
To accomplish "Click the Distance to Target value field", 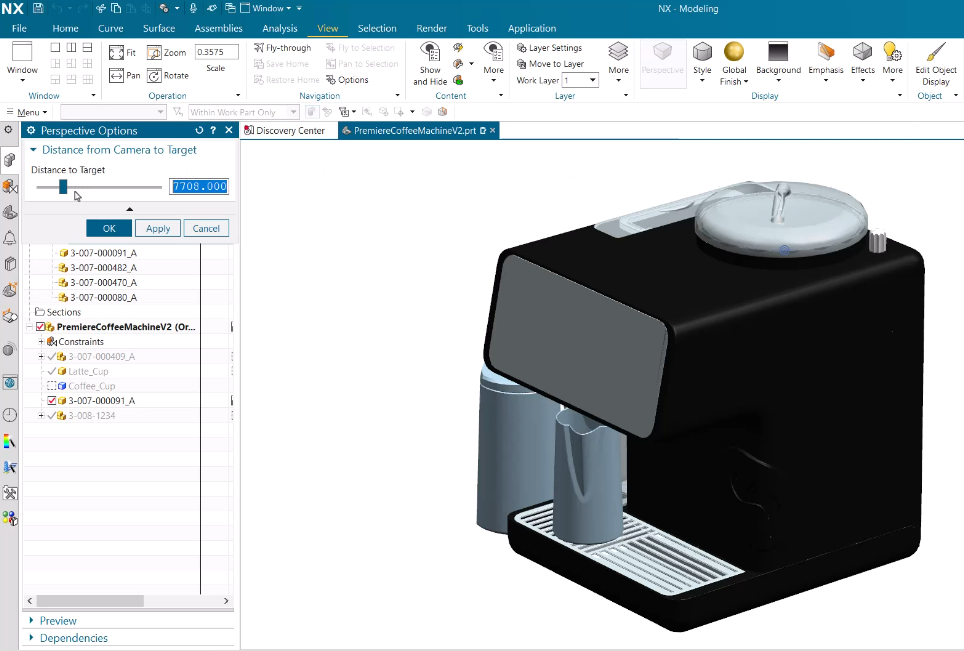I will [199, 186].
